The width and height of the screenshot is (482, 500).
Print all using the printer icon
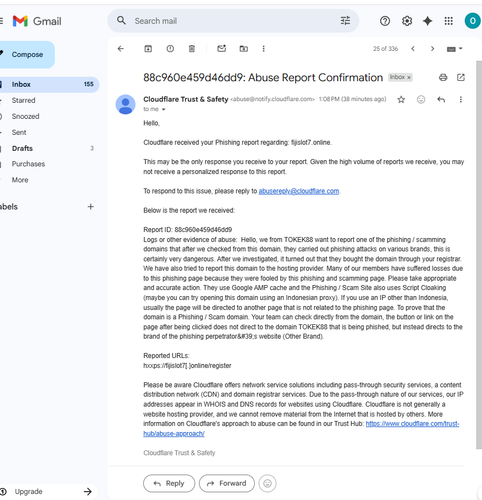(443, 77)
